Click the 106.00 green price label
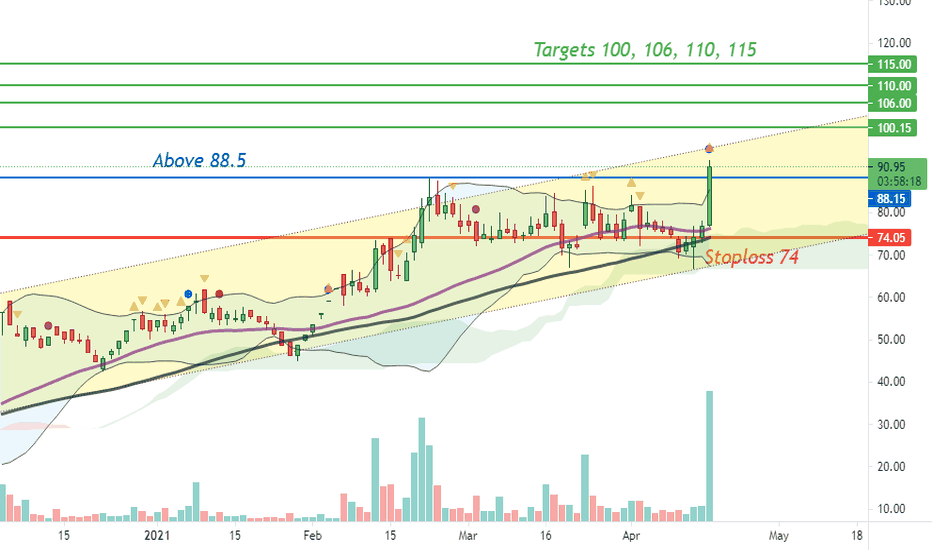This screenshot has height=550, width=932. pos(892,103)
